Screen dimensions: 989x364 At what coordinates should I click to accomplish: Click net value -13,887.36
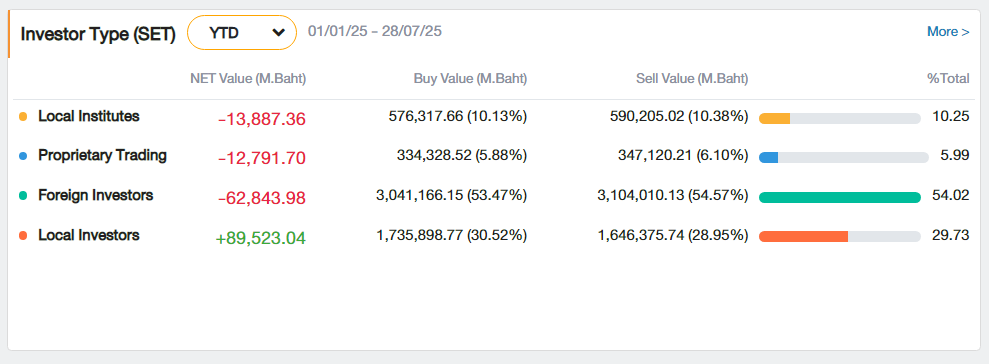(x=262, y=119)
